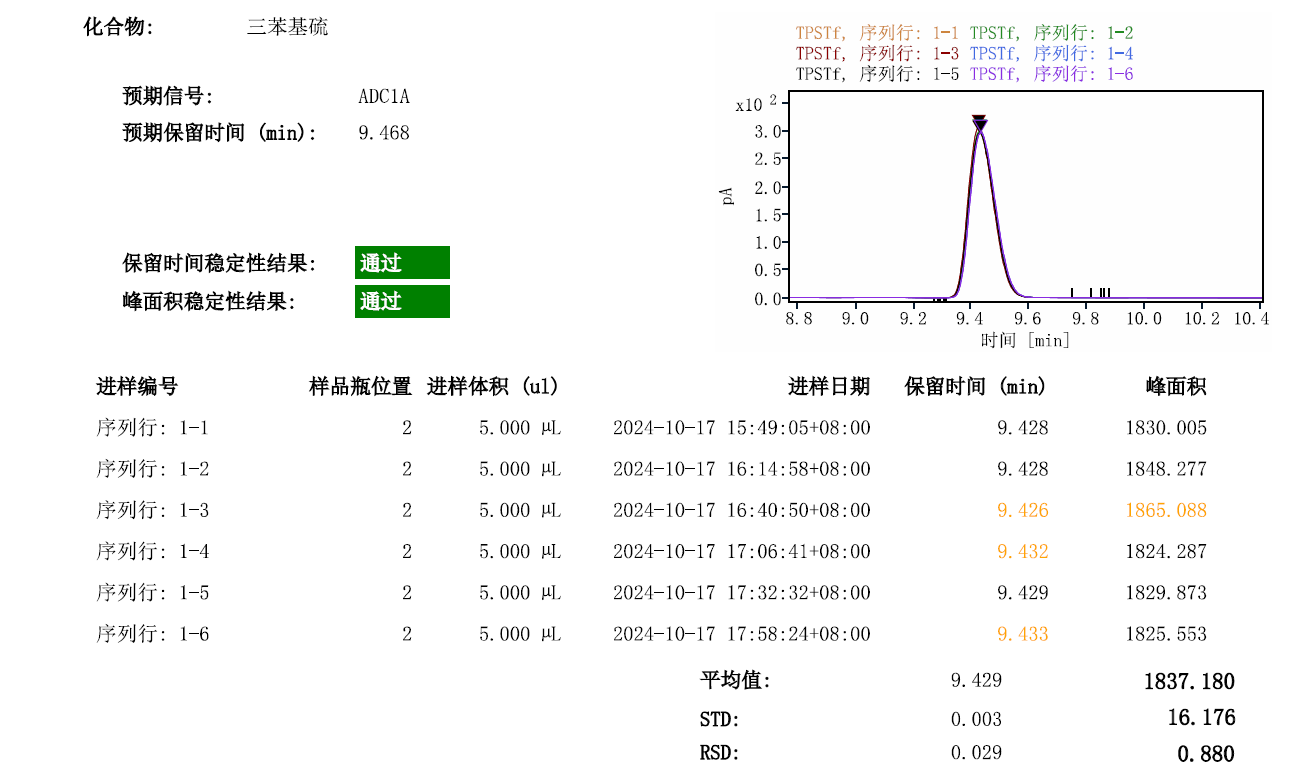Click the 进样编号 column header
The height and width of the screenshot is (780, 1290).
137,387
